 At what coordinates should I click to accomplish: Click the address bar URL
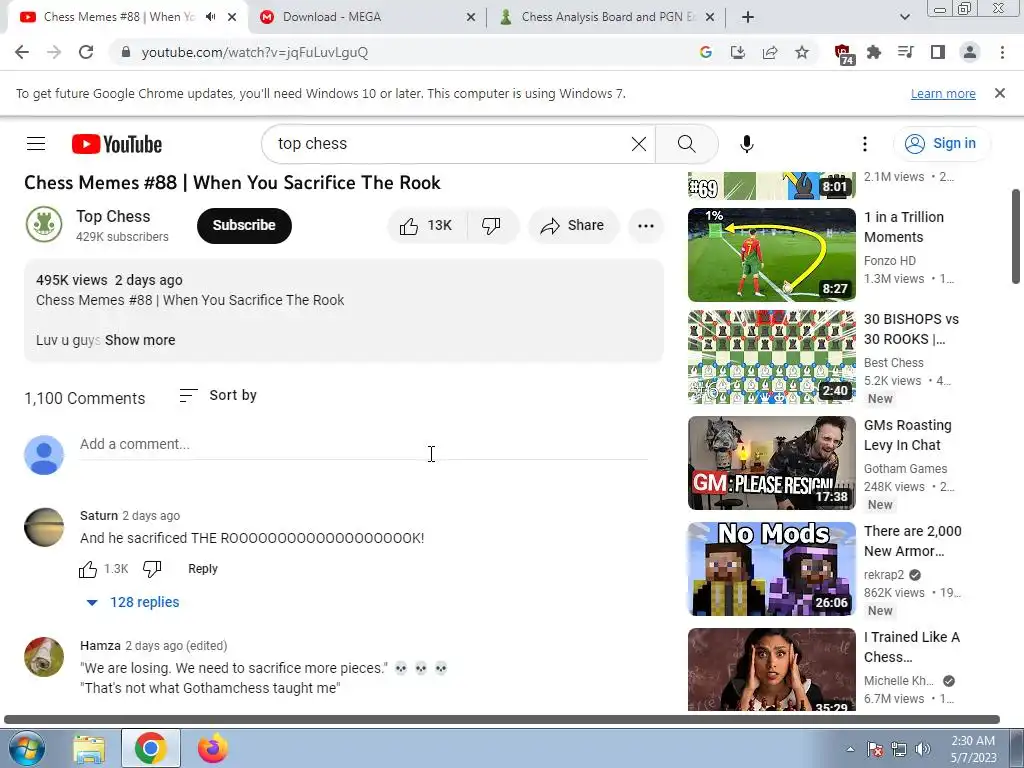point(255,52)
